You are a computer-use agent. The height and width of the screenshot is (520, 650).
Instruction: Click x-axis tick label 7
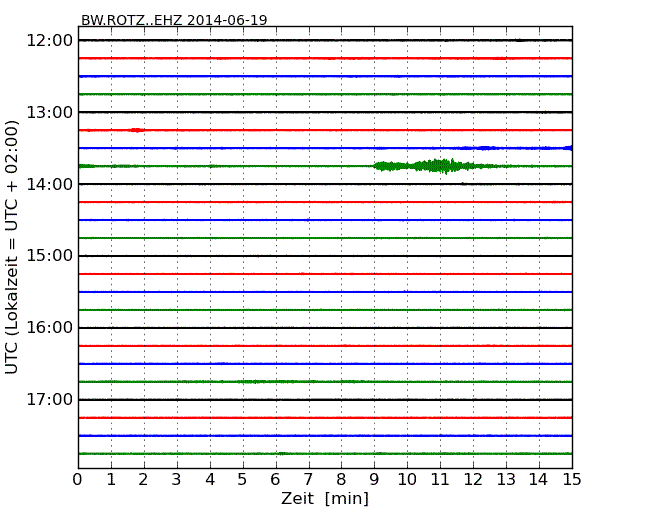pyautogui.click(x=308, y=480)
